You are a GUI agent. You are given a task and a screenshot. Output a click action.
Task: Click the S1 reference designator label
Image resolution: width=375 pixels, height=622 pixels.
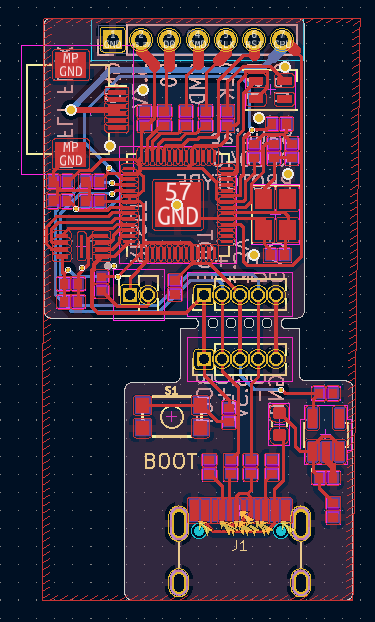171,391
